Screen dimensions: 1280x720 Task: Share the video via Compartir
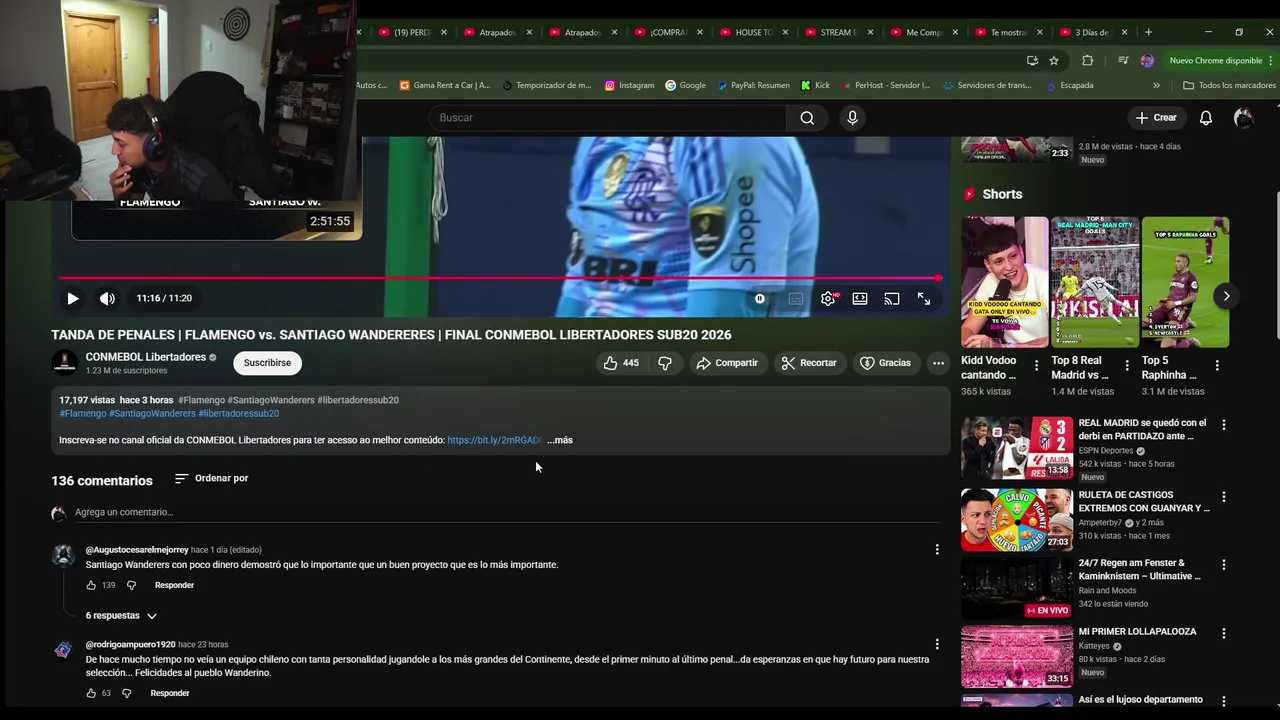727,363
